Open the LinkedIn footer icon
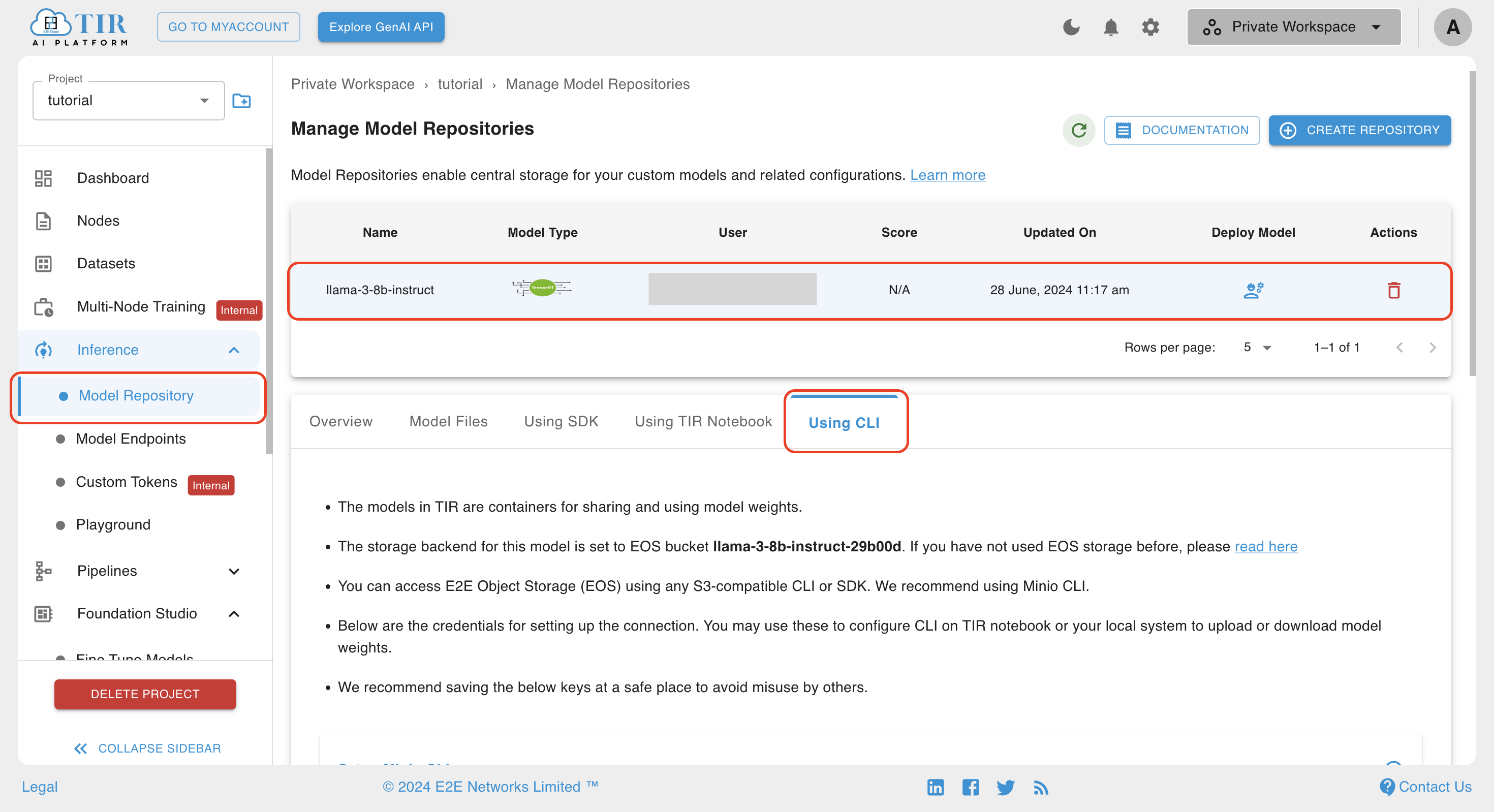Image resolution: width=1494 pixels, height=812 pixels. (x=935, y=788)
